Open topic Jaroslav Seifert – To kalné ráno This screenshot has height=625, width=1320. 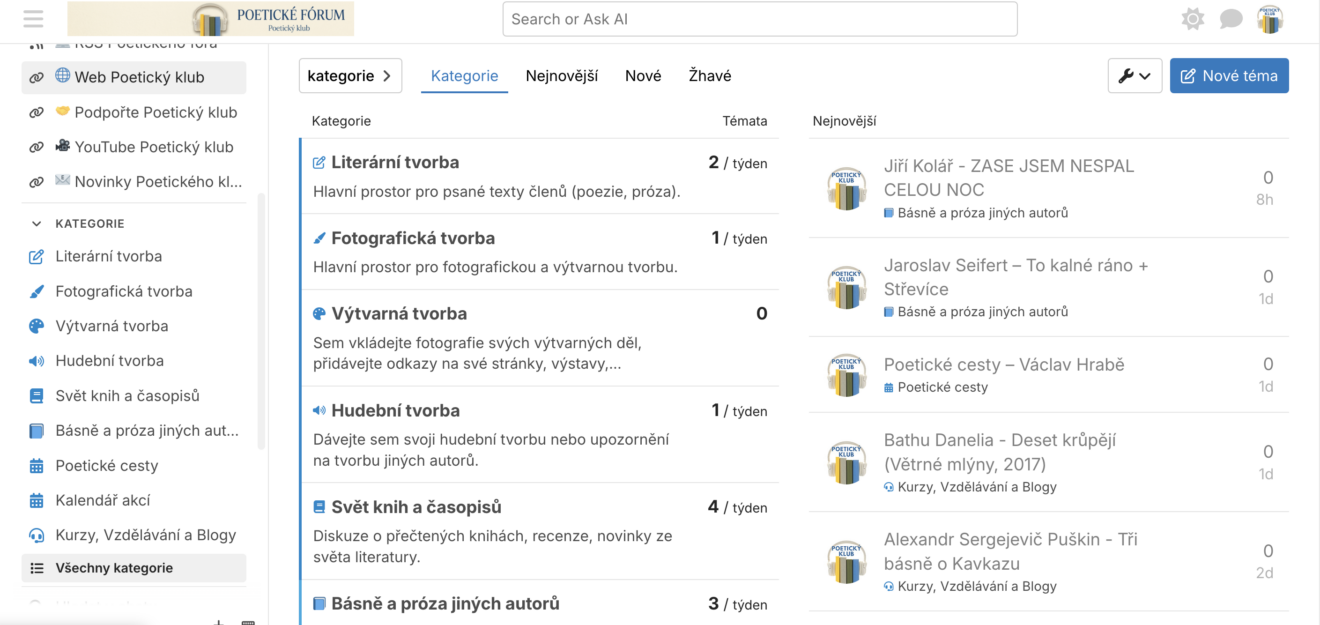pos(1016,277)
